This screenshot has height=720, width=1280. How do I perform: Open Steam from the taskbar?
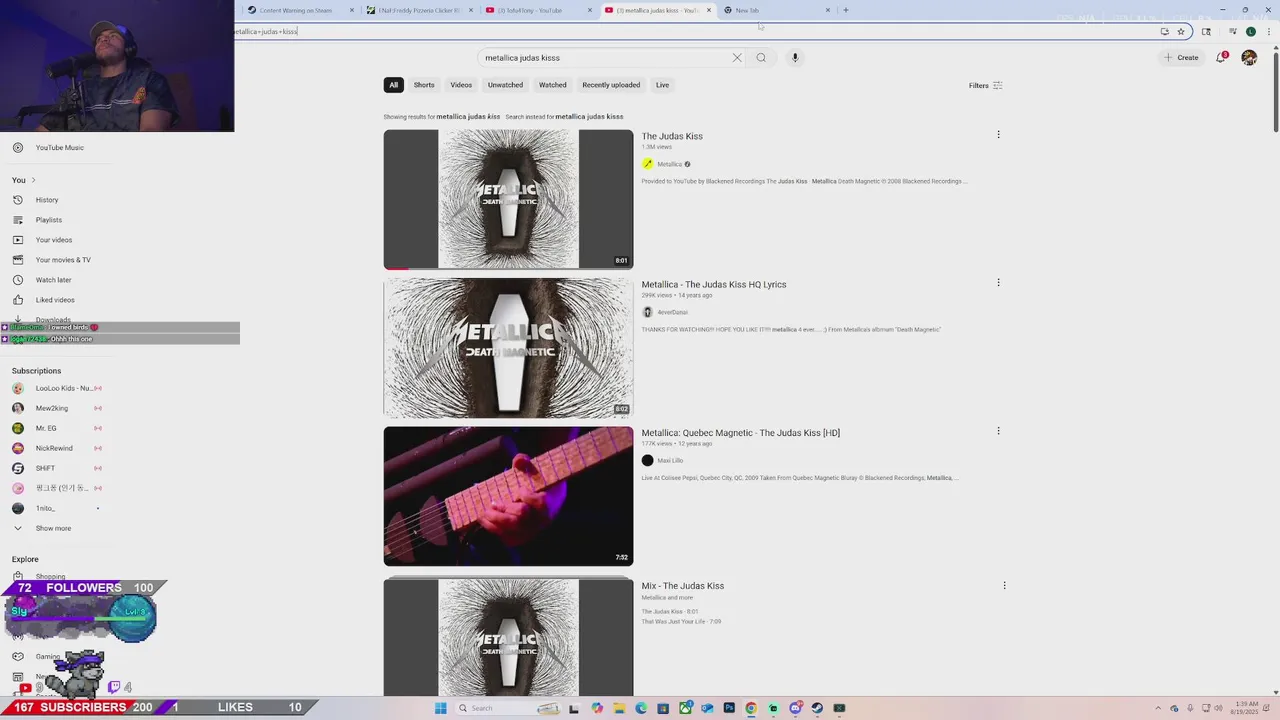coord(817,708)
